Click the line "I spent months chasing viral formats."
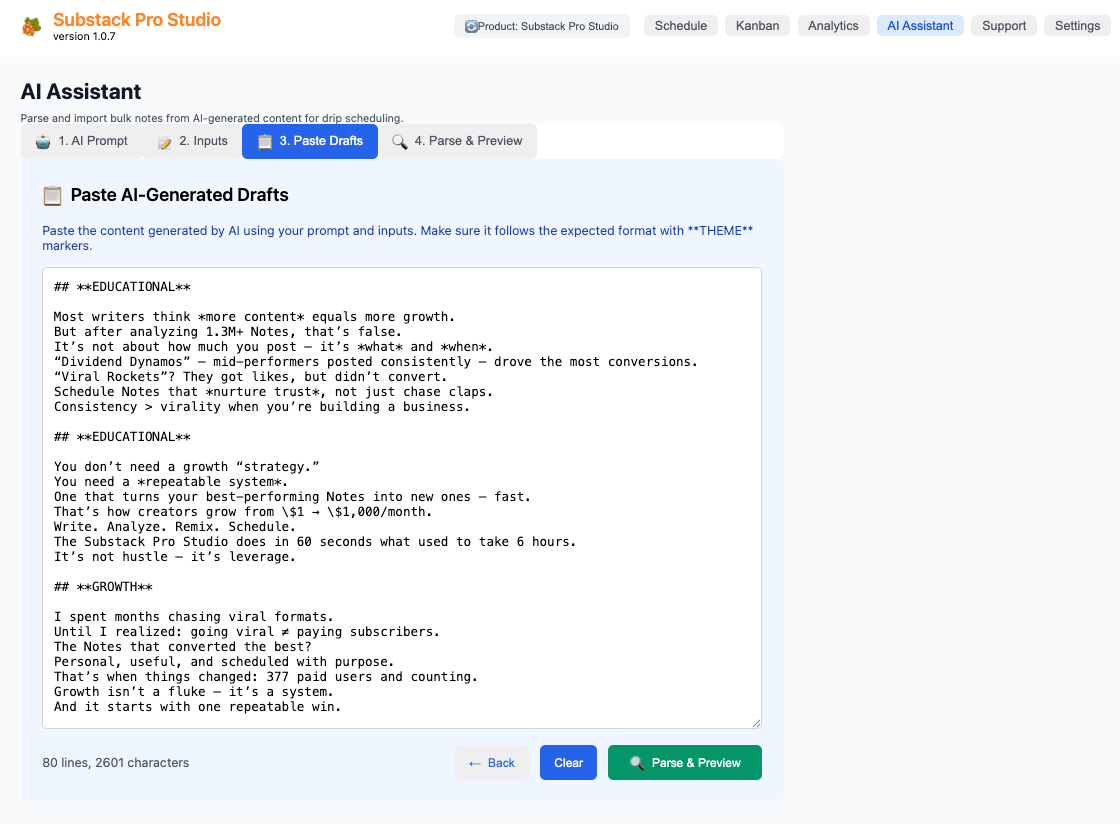The image size is (1120, 824). (x=194, y=617)
